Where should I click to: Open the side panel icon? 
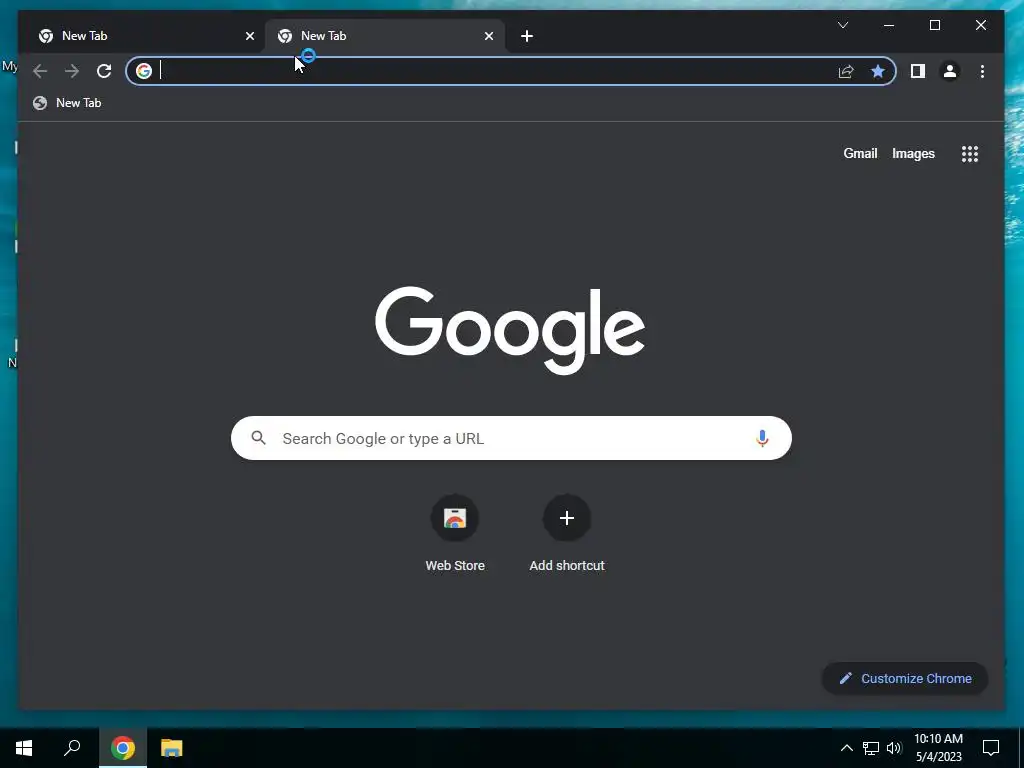click(918, 71)
